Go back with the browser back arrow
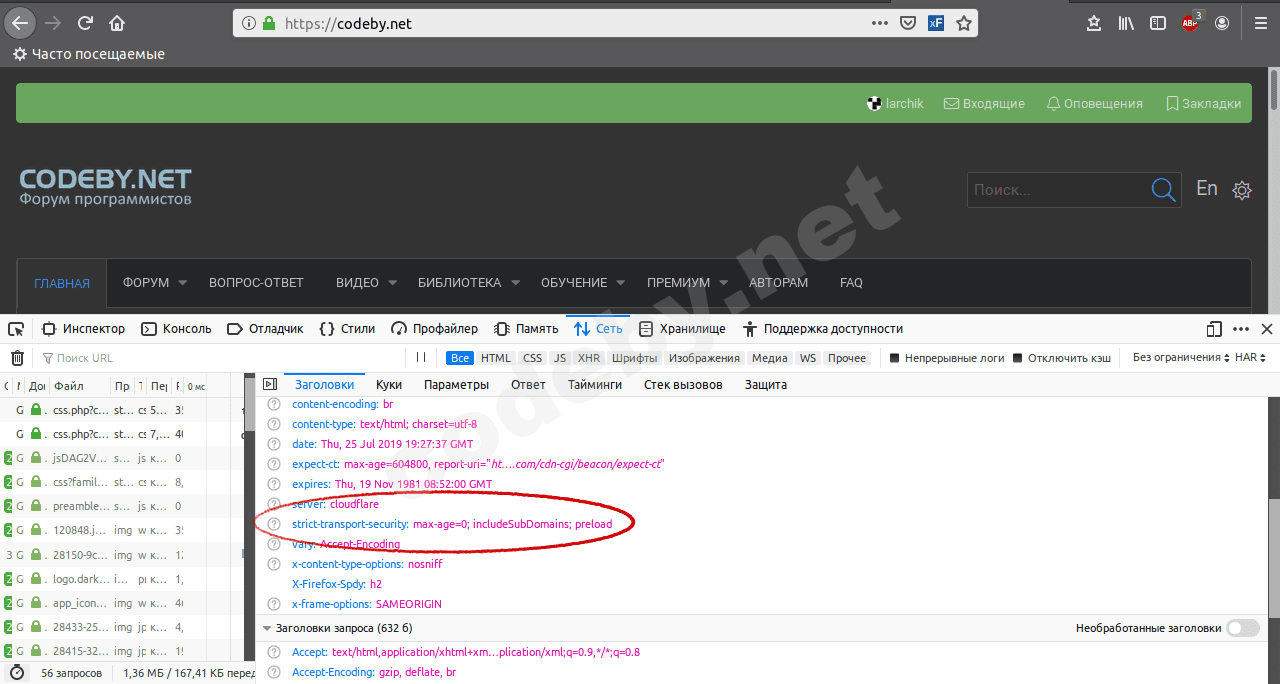Viewport: 1280px width, 684px height. pos(21,23)
